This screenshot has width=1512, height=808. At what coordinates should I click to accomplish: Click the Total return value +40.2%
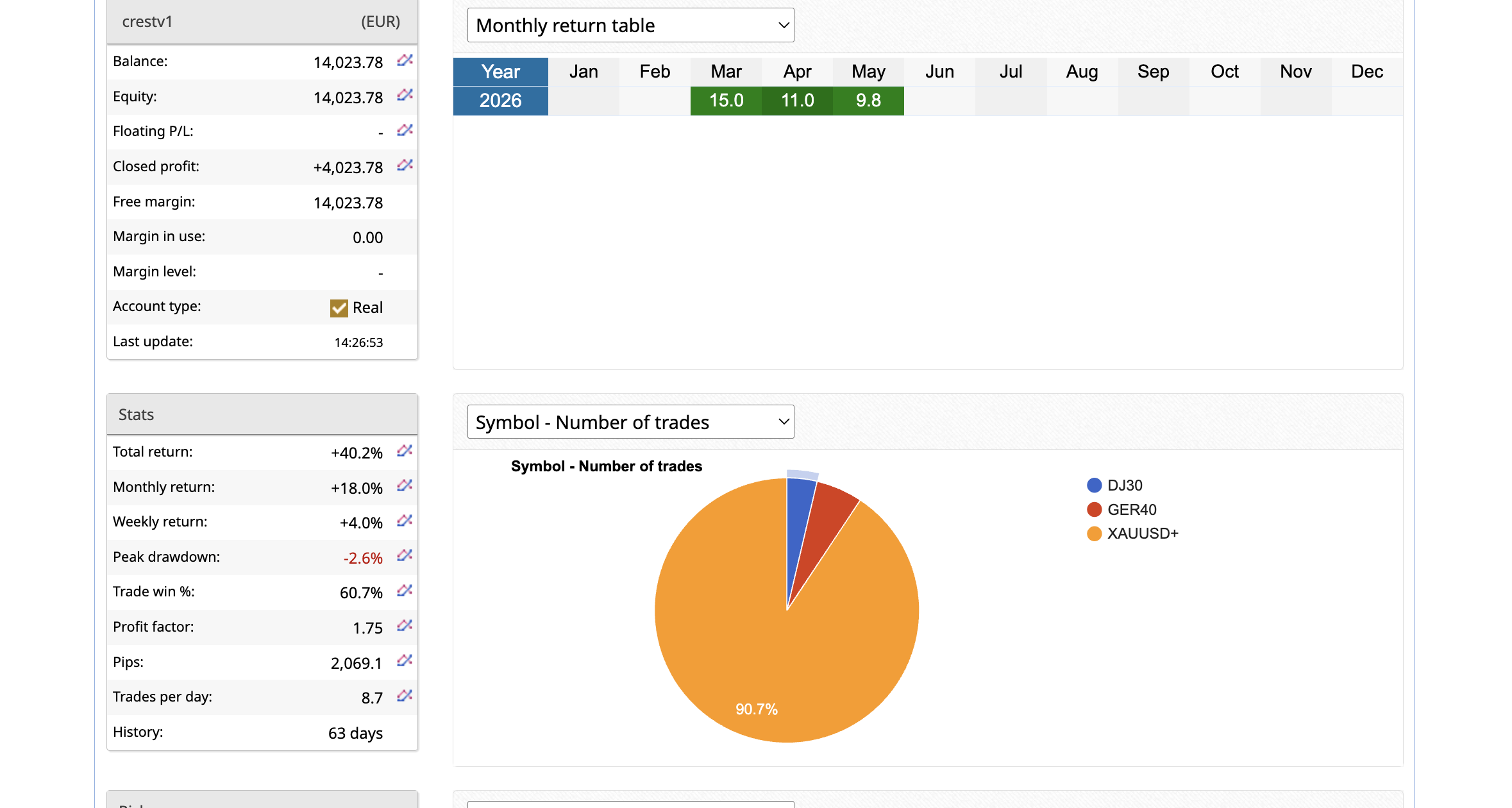tap(357, 453)
